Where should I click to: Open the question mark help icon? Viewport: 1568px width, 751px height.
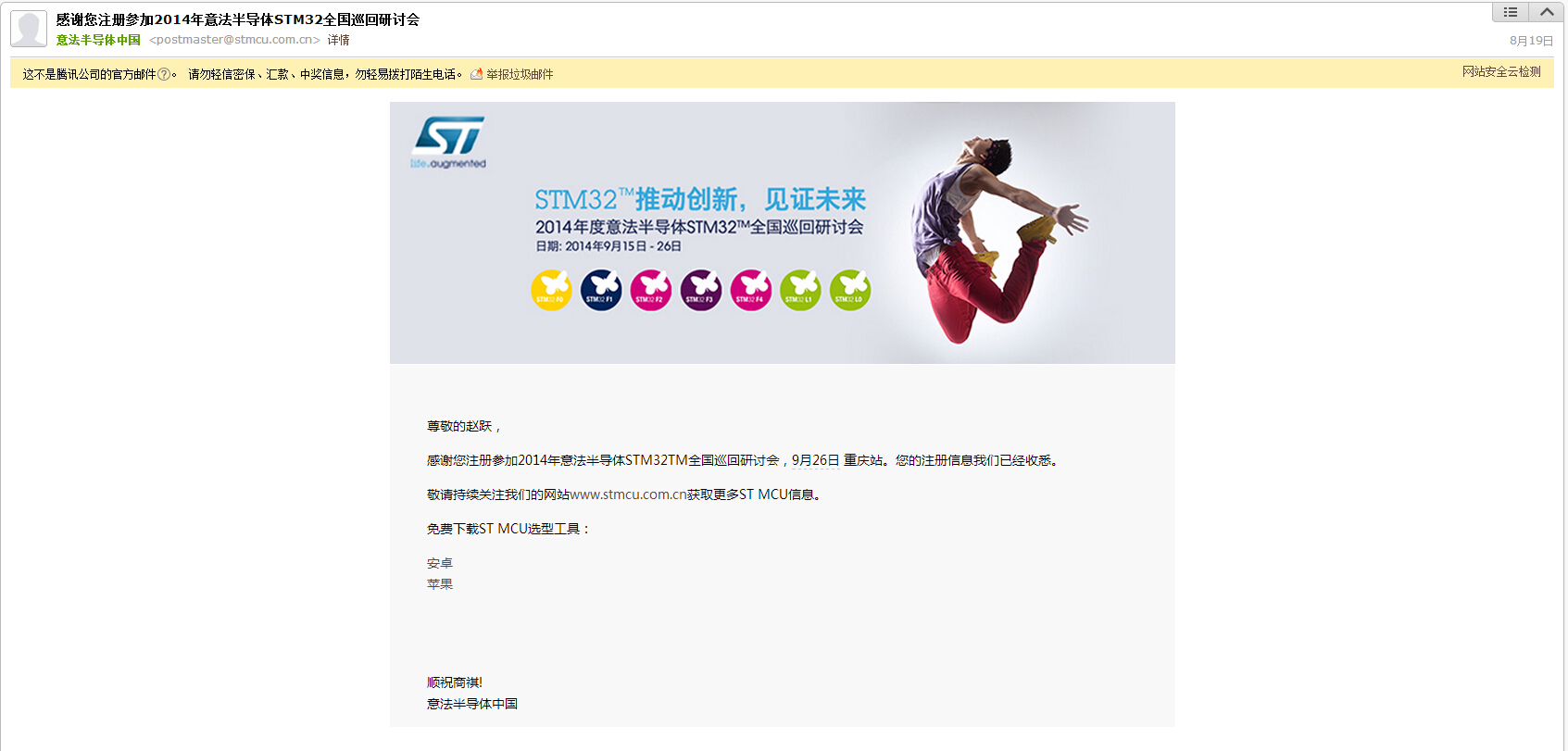pos(164,74)
